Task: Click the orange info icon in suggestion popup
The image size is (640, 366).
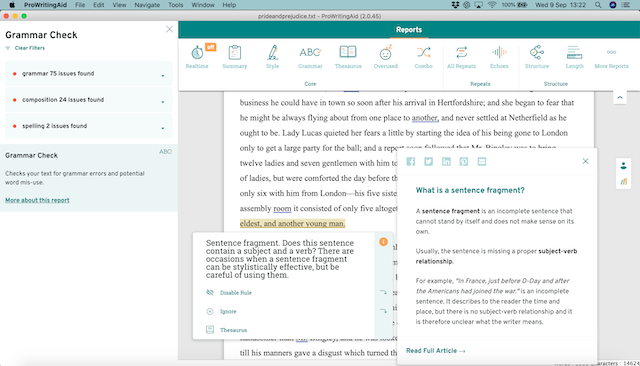Action: tap(383, 242)
